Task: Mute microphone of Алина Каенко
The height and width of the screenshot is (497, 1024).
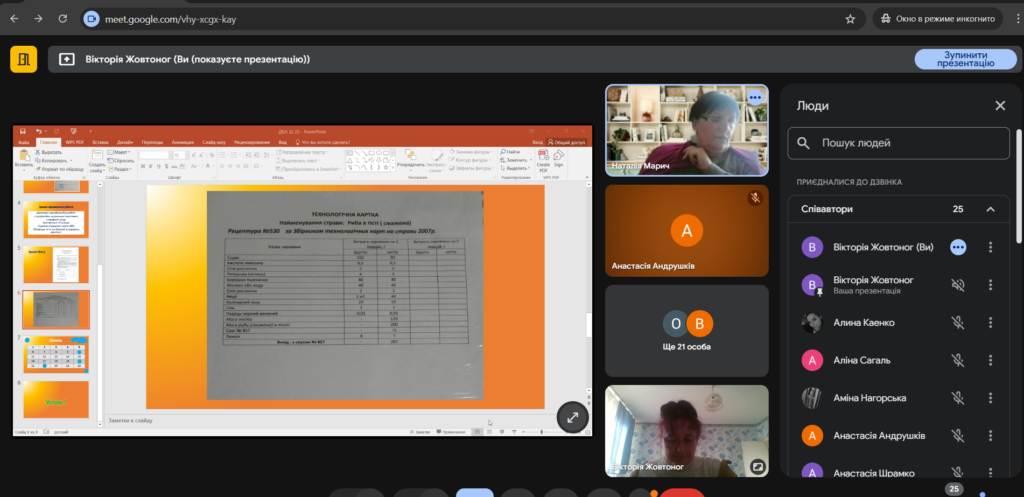Action: (x=957, y=323)
